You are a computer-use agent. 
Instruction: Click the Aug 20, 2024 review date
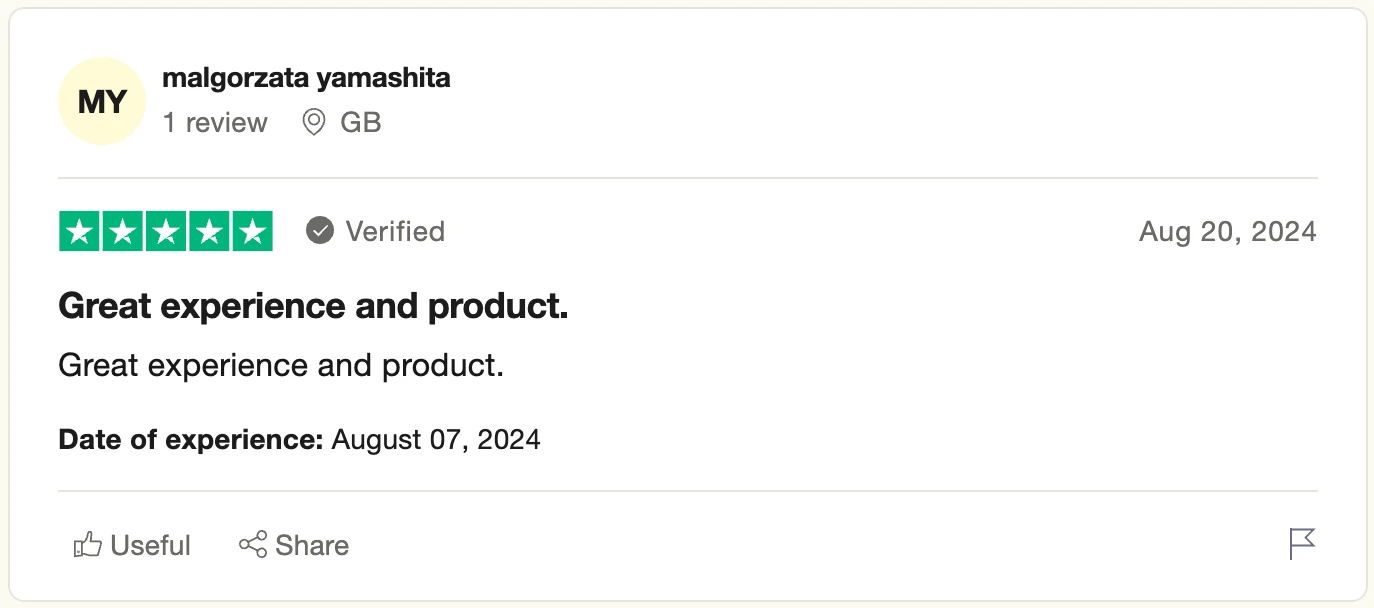[x=1227, y=232]
